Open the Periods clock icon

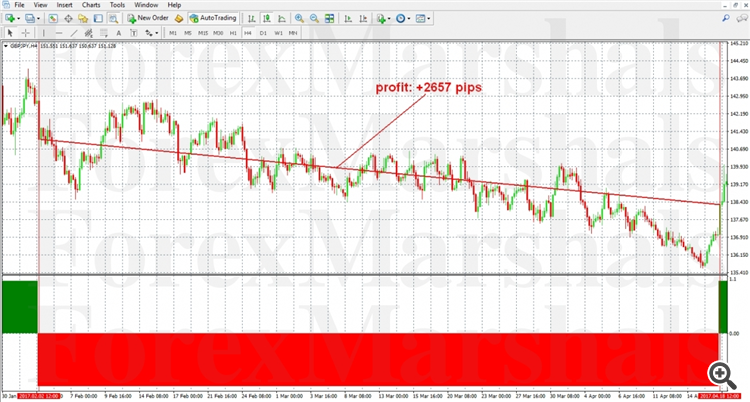click(401, 19)
